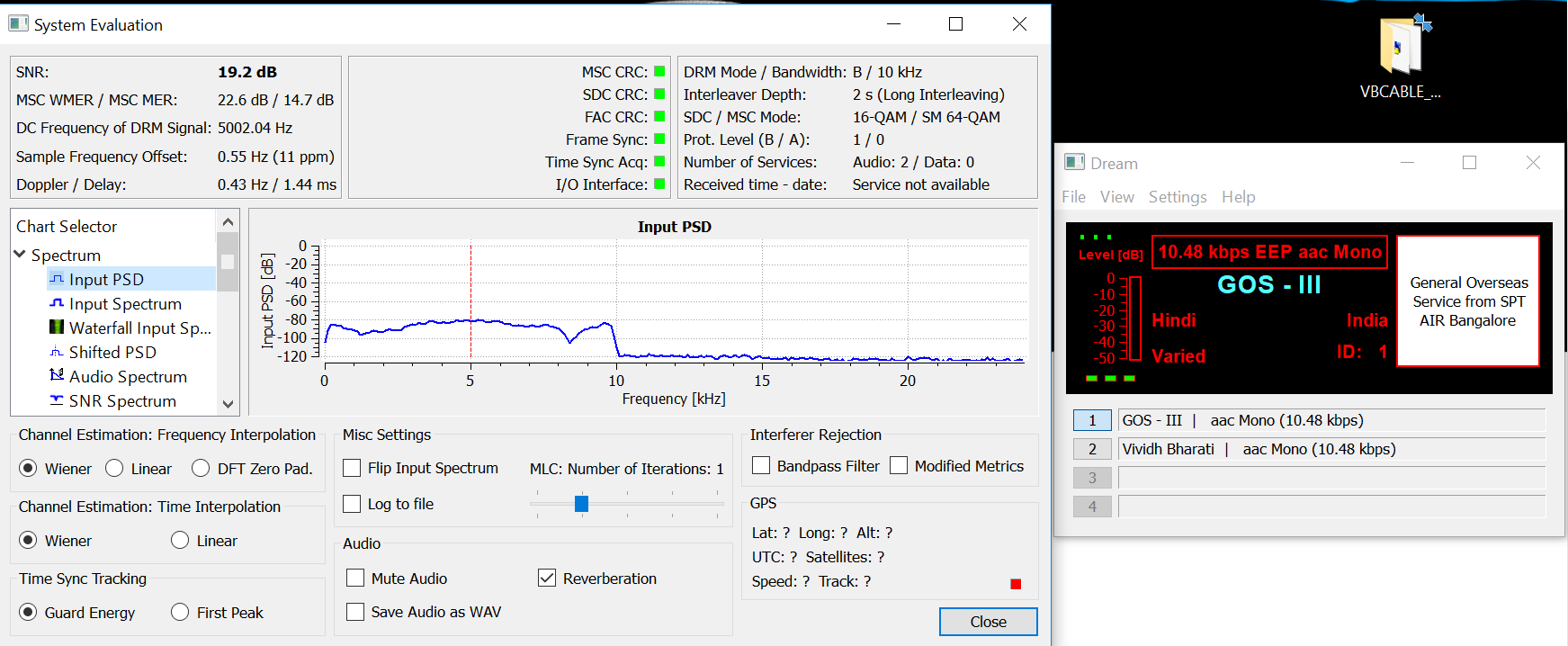
Task: Select Audio Spectrum chart icon
Action: tap(57, 375)
